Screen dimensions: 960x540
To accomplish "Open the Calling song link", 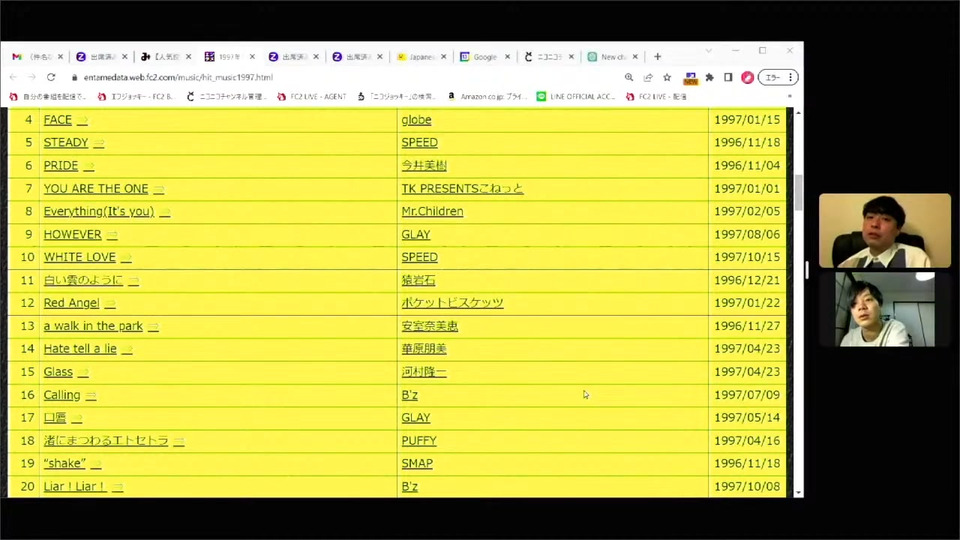I will point(62,395).
